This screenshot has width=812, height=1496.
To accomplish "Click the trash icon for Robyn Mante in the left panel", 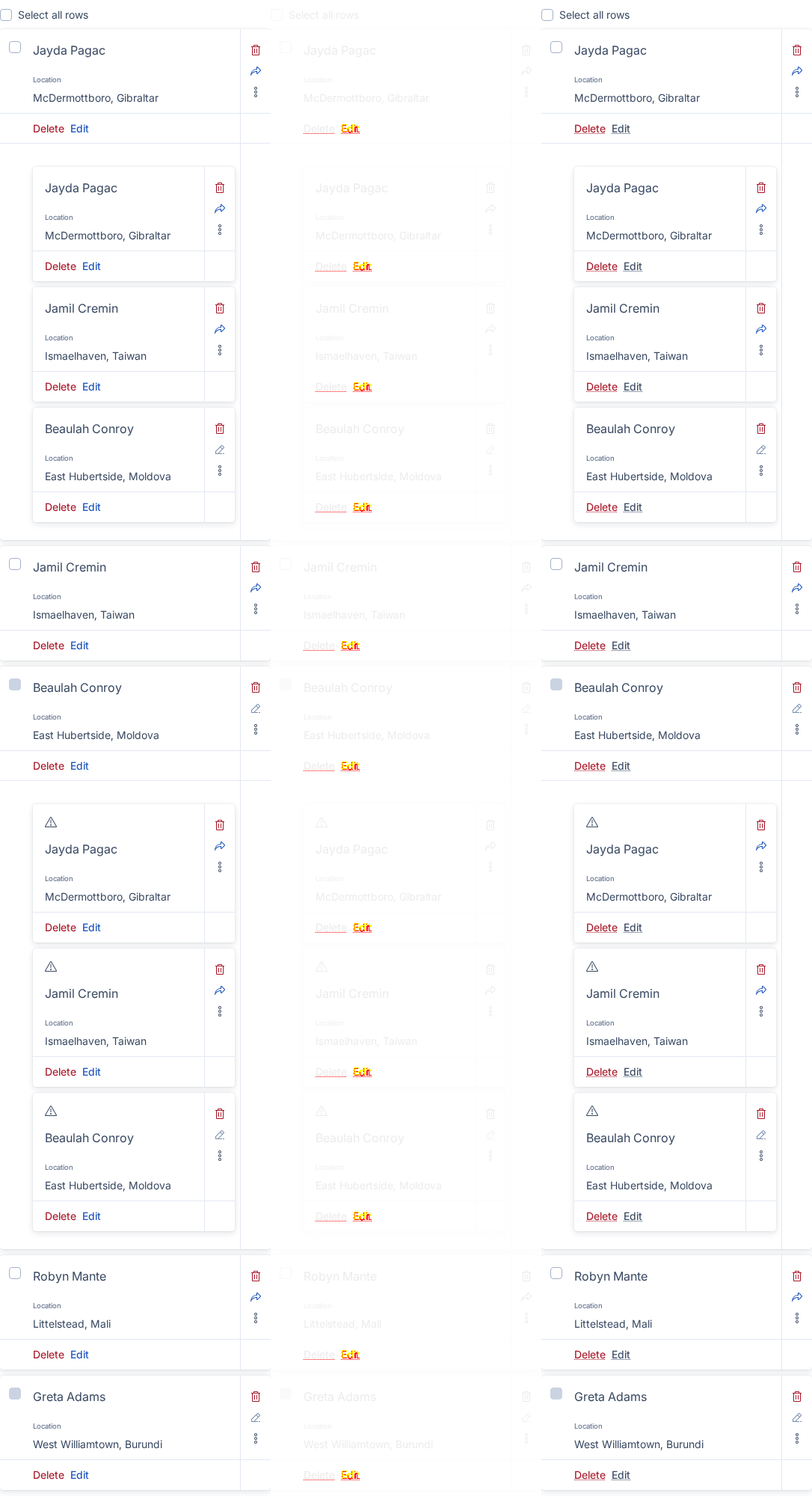I will tap(256, 1276).
